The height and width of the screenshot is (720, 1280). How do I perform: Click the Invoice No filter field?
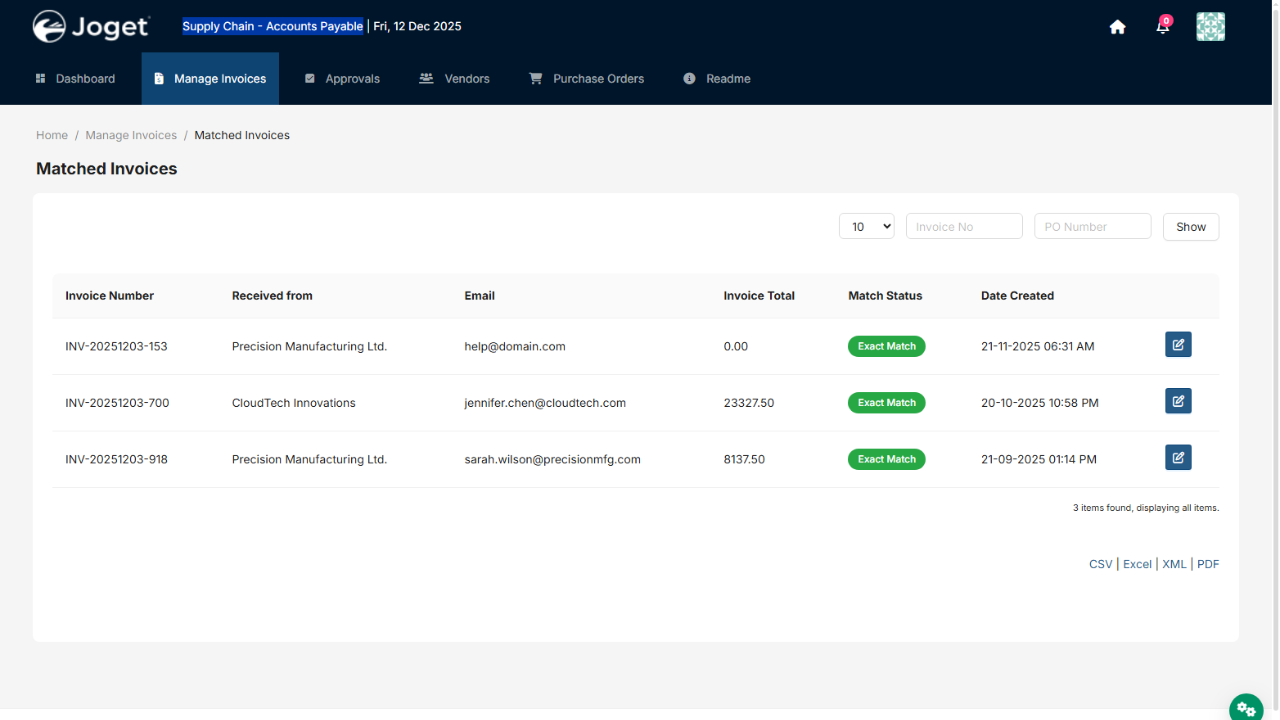click(x=964, y=227)
